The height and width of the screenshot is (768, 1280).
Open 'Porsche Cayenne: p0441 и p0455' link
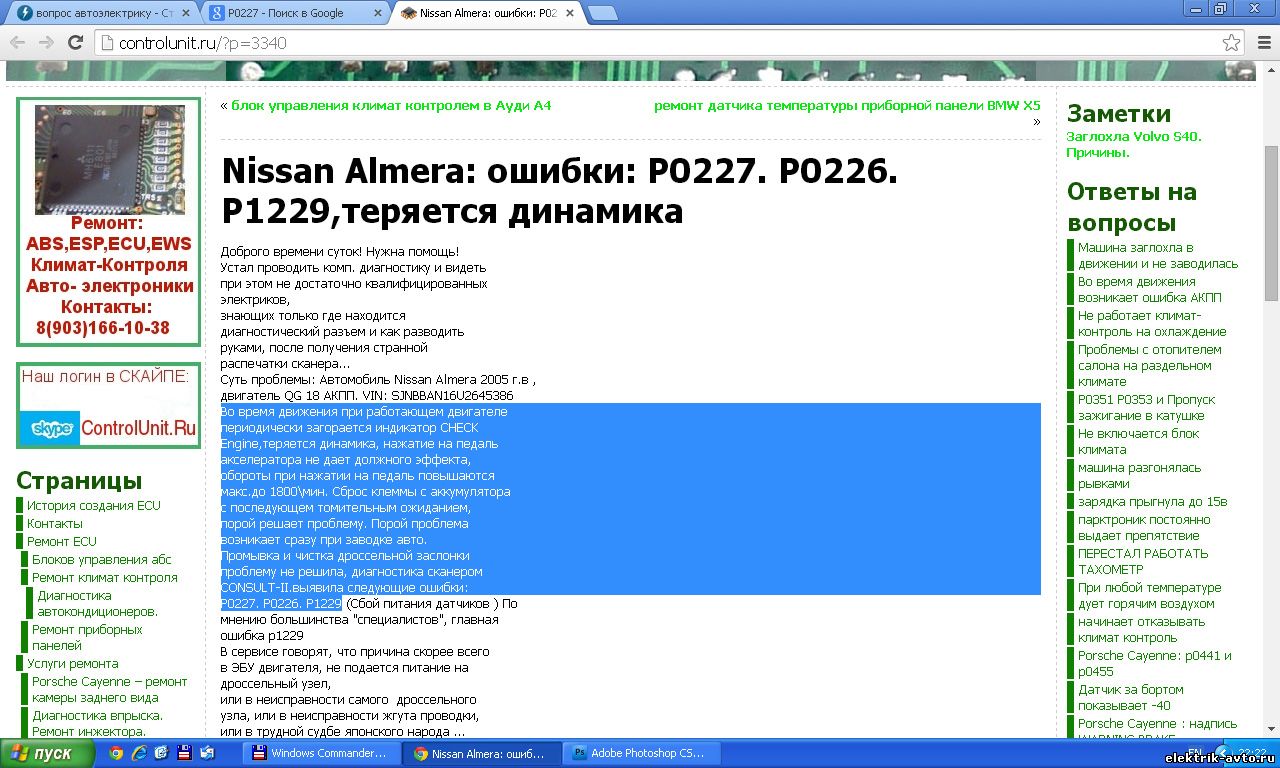point(1155,663)
